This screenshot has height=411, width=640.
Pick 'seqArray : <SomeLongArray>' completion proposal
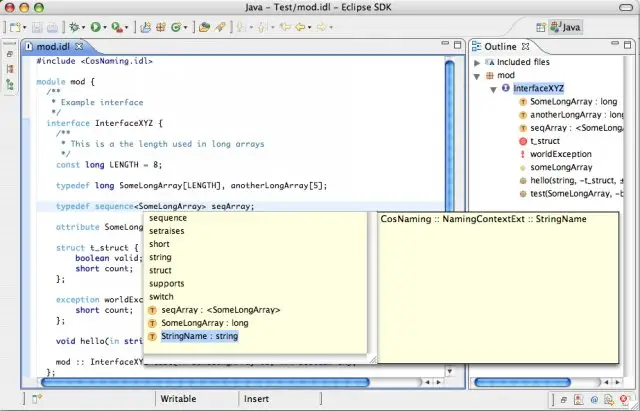pos(221,310)
